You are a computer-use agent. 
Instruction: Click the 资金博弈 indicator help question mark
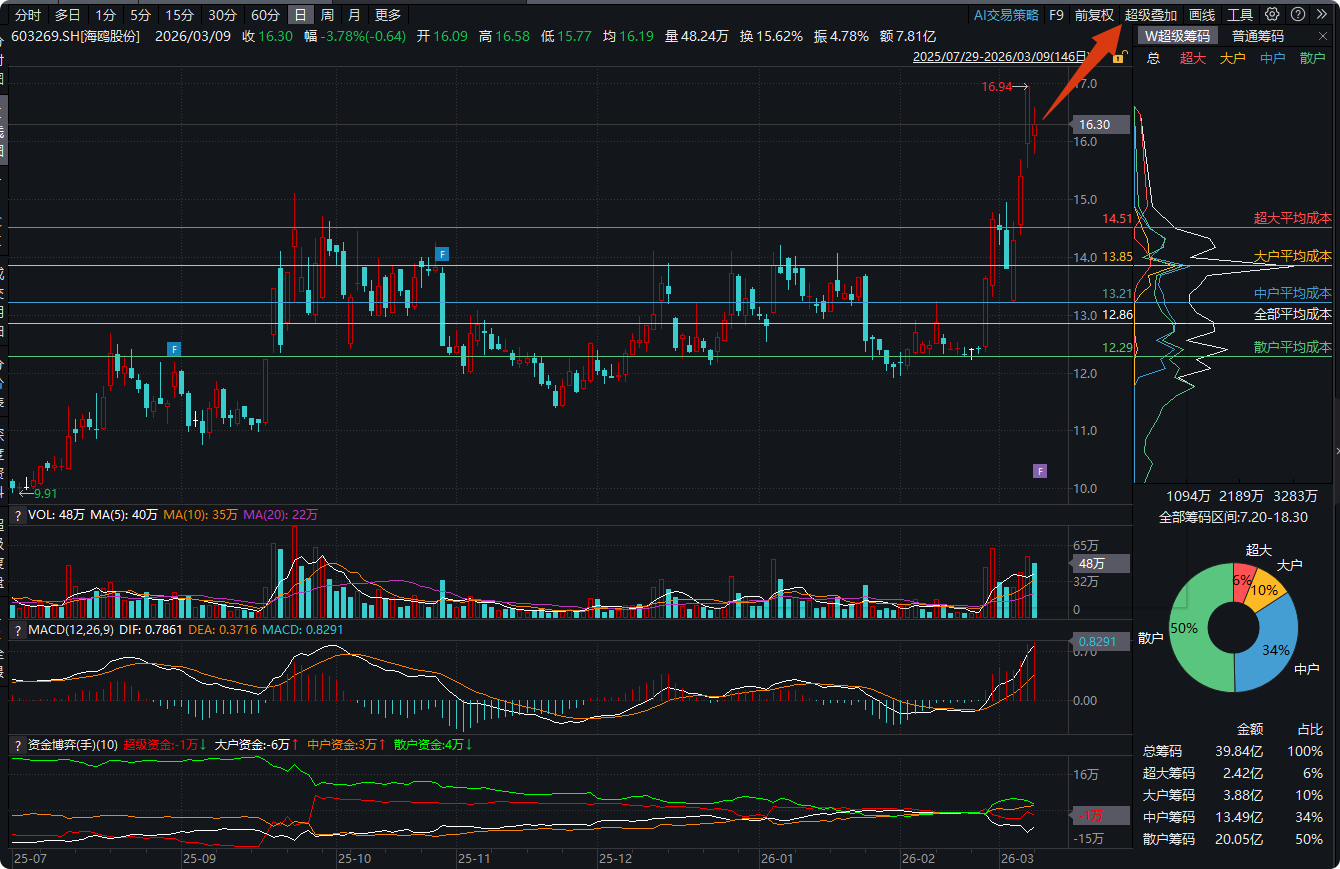pos(17,745)
